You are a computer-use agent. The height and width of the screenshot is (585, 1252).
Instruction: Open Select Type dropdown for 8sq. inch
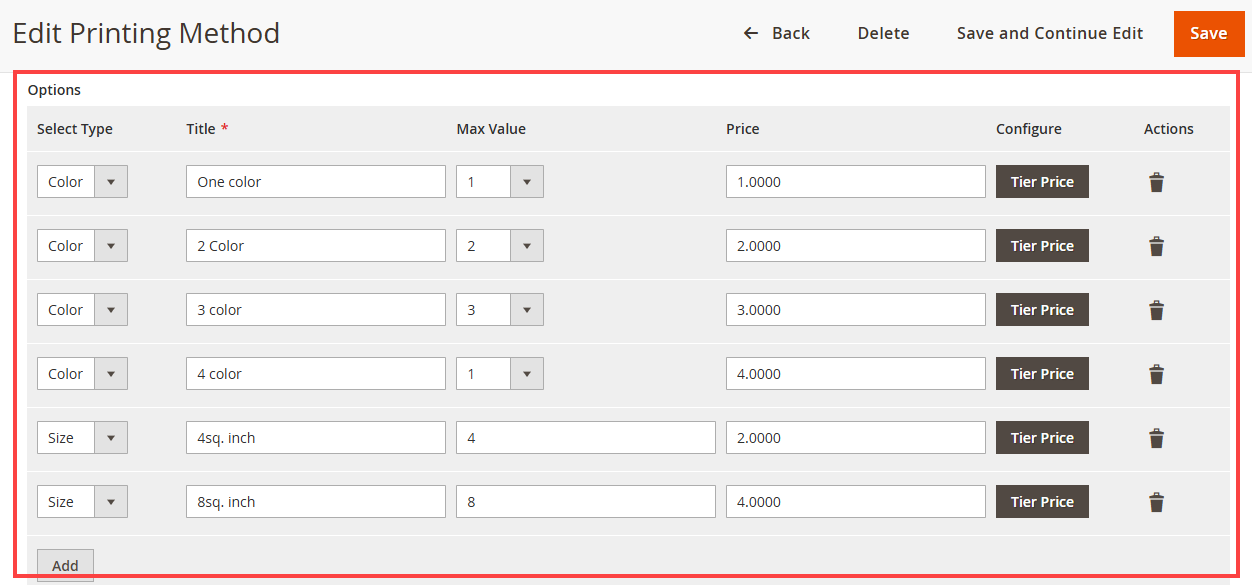(x=82, y=502)
